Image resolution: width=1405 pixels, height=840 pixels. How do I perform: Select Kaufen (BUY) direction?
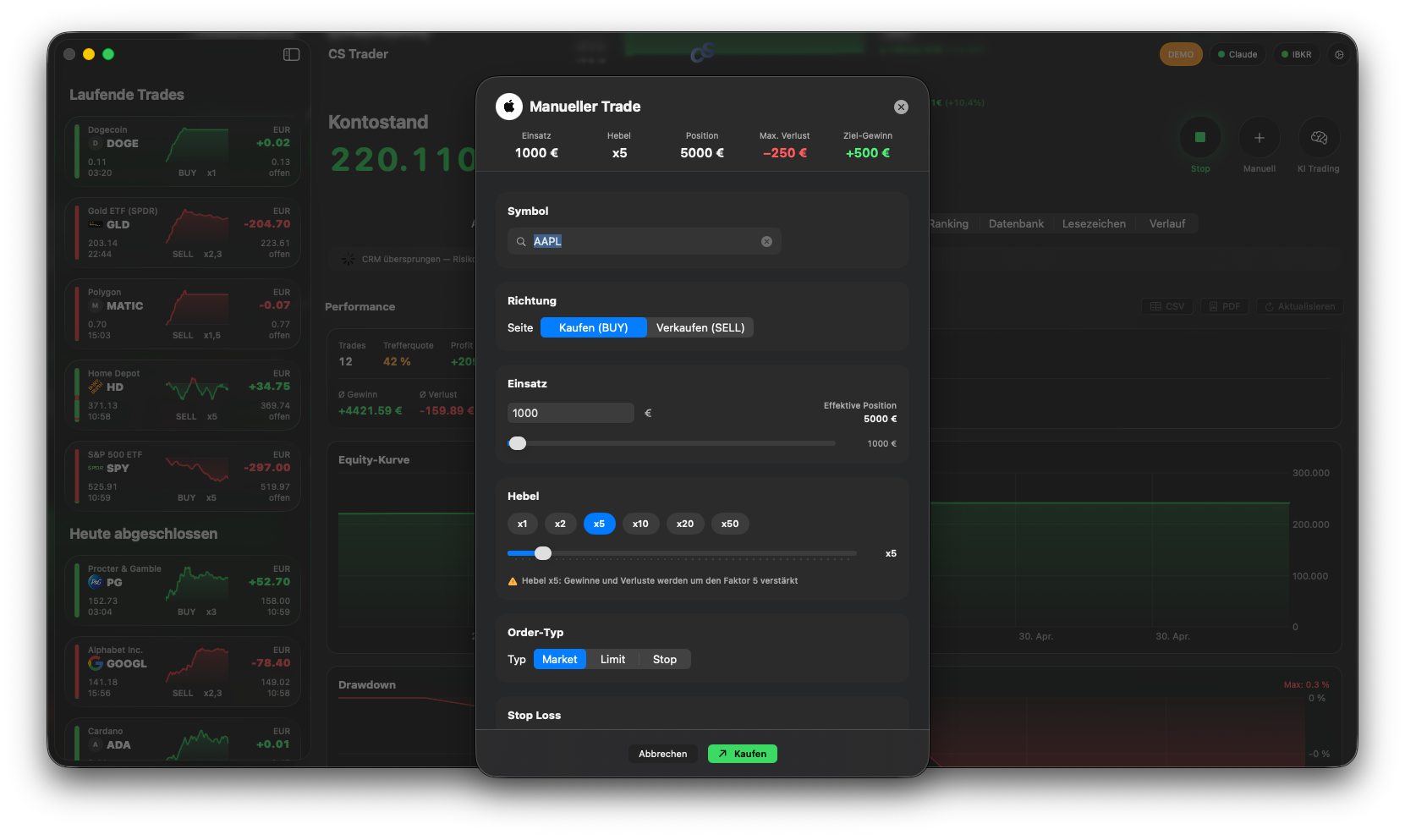(x=593, y=327)
